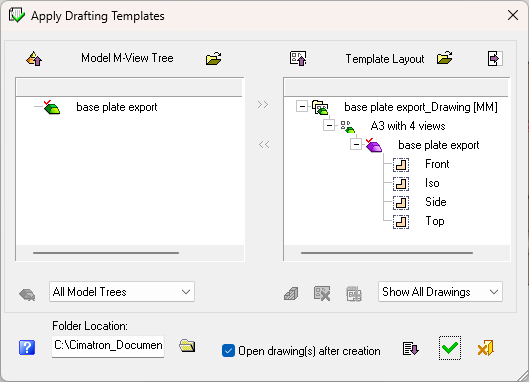Open the Show All Drawings dropdown
The width and height of the screenshot is (529, 382).
pyautogui.click(x=440, y=292)
